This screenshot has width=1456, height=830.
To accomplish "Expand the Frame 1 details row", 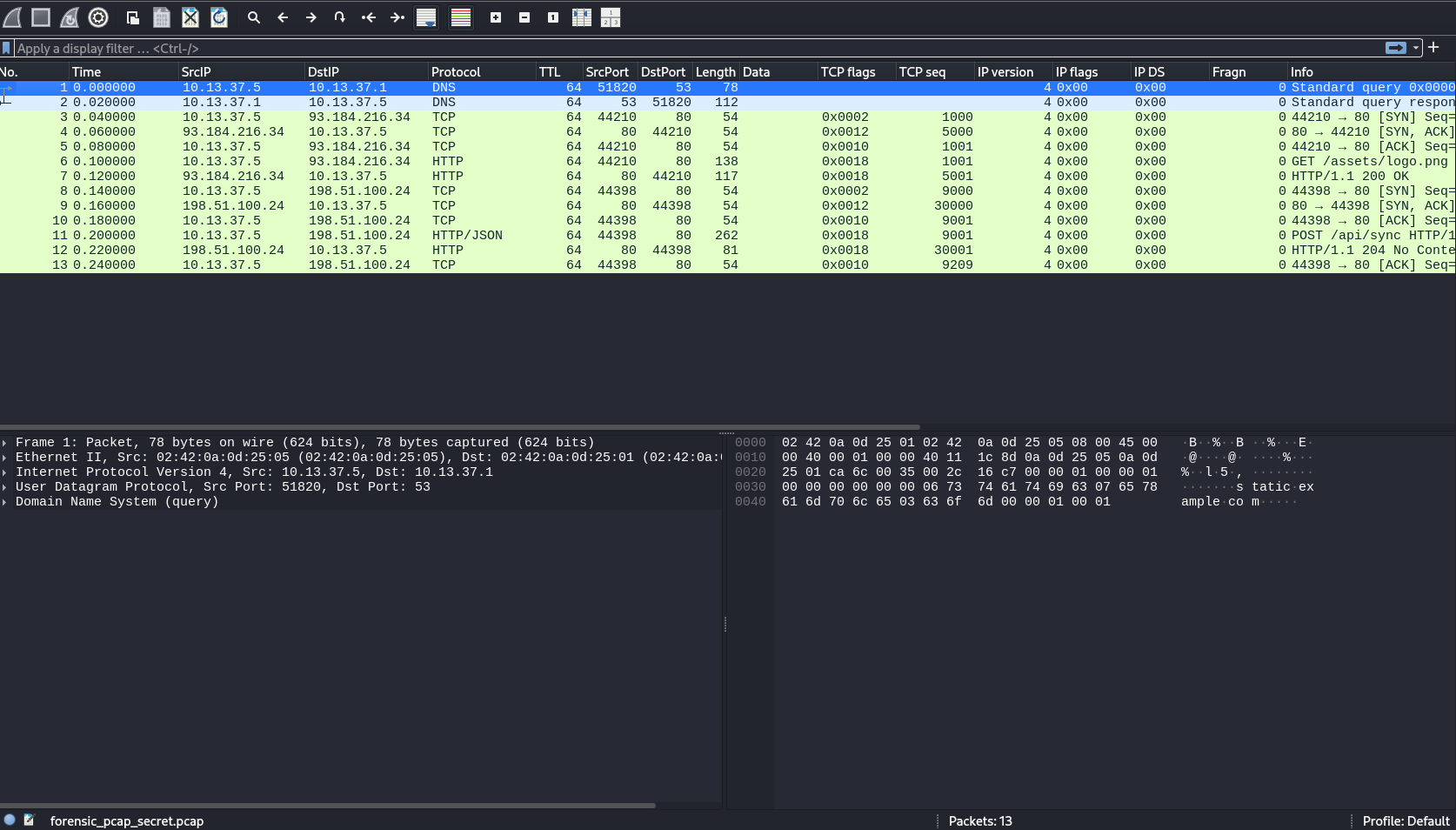I will click(x=5, y=443).
